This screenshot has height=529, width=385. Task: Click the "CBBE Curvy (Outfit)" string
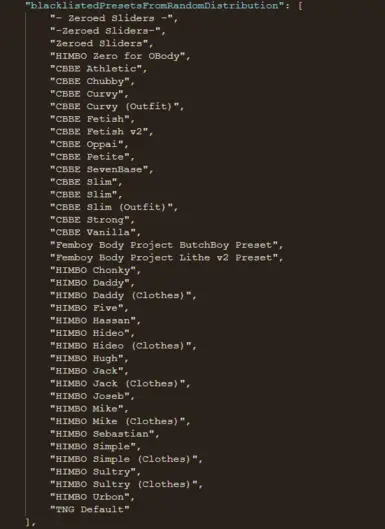117,107
